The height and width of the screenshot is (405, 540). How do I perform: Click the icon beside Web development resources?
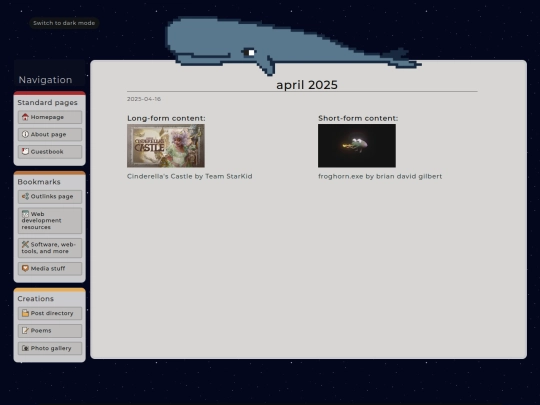[25, 214]
